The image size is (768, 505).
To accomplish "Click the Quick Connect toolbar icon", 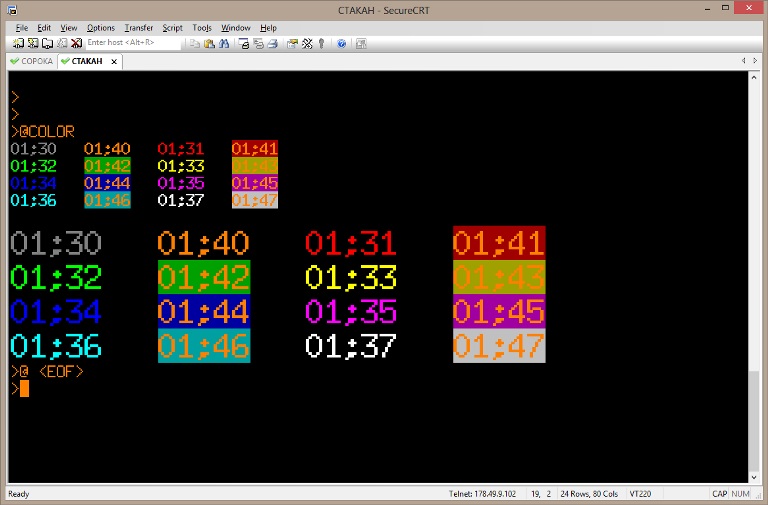I will tap(33, 43).
